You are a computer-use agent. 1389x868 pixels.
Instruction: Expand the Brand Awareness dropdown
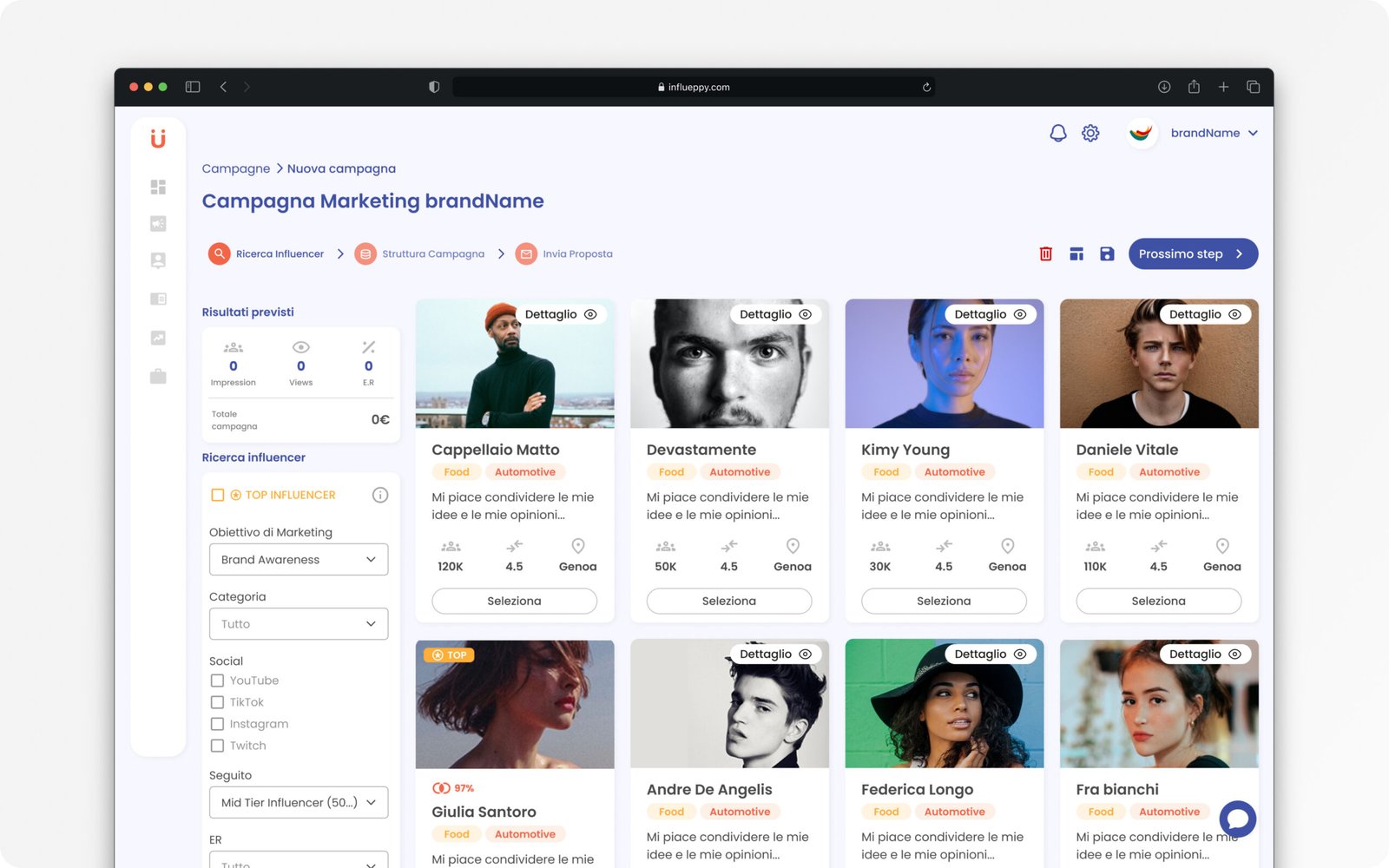coord(298,560)
